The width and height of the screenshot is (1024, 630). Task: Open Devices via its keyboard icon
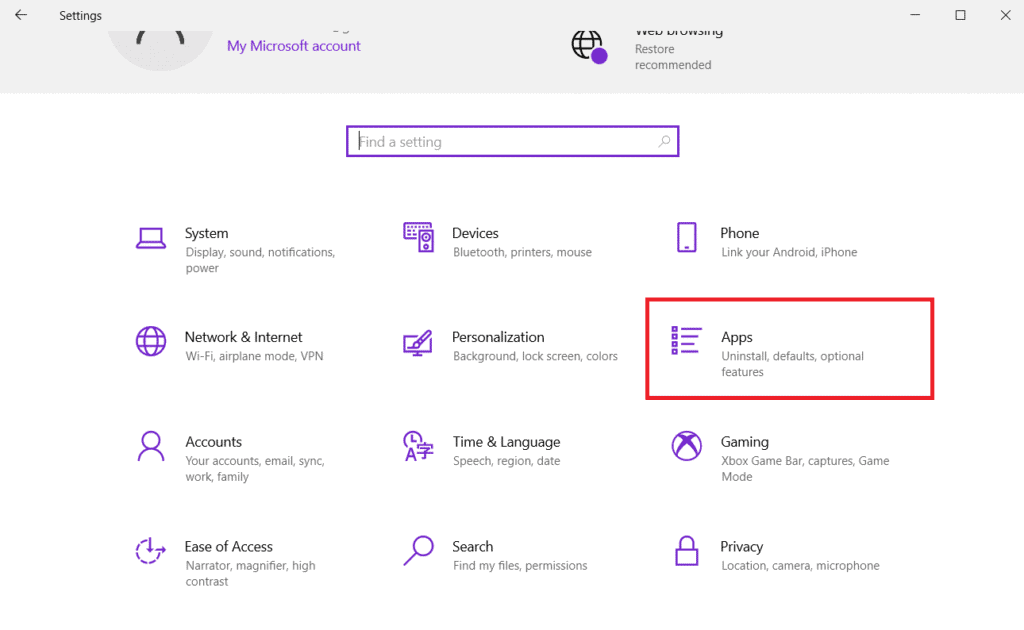418,237
